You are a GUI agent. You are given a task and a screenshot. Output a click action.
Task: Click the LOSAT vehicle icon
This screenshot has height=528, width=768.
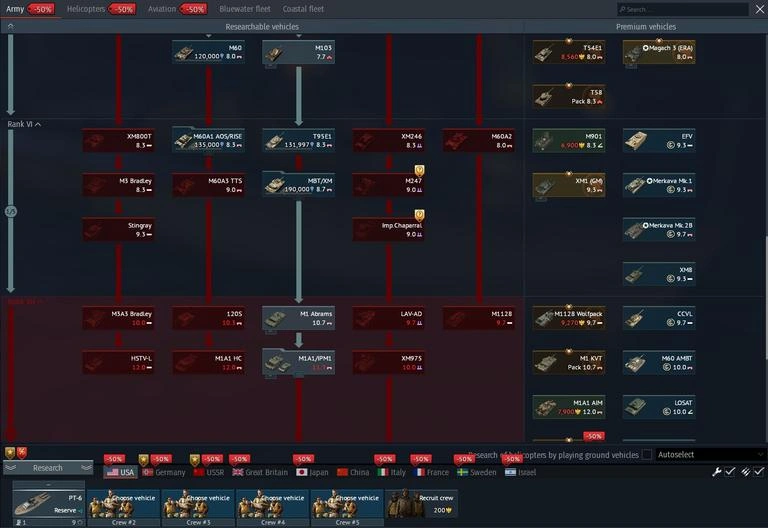pyautogui.click(x=659, y=407)
